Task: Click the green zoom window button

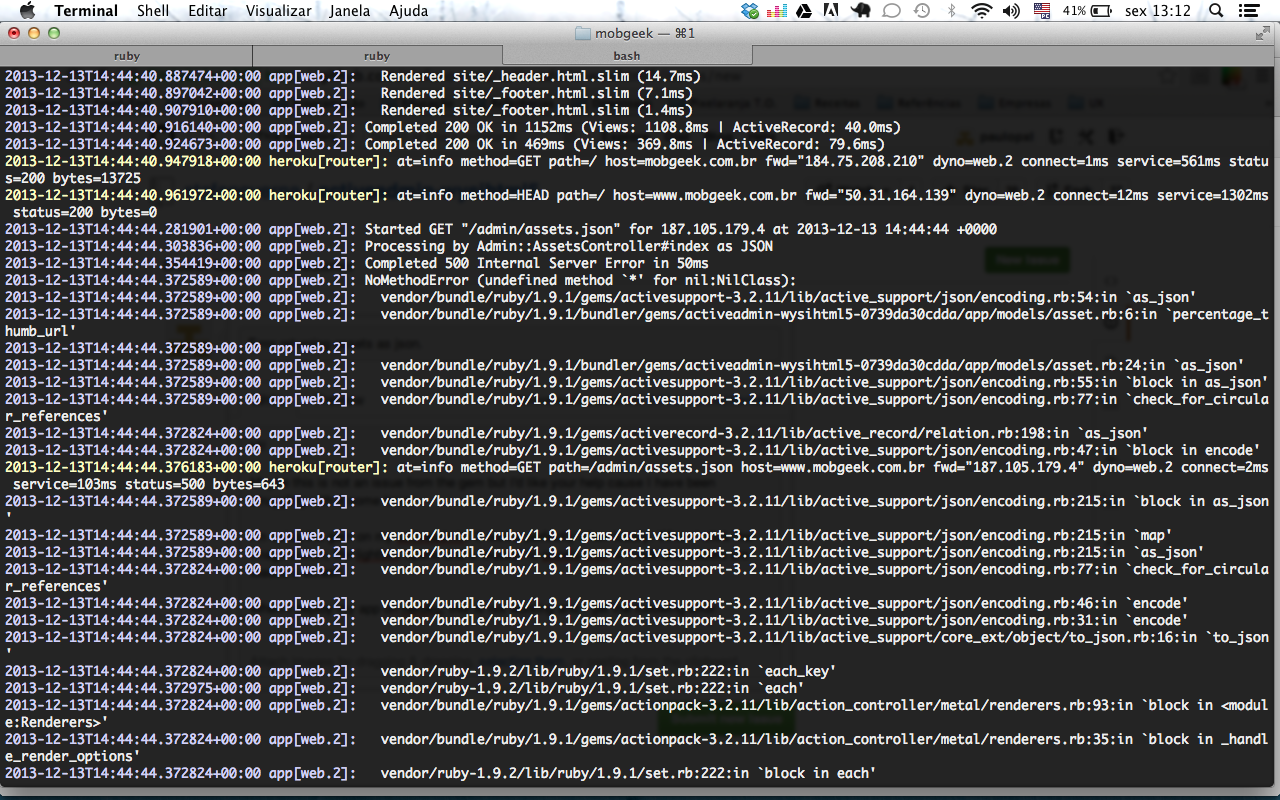Action: point(54,33)
